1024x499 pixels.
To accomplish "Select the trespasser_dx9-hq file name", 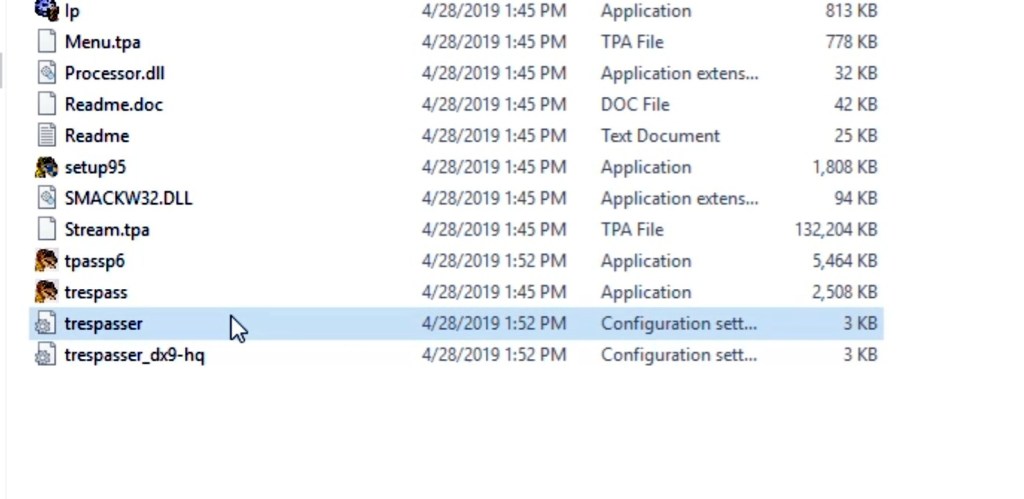I will point(134,355).
